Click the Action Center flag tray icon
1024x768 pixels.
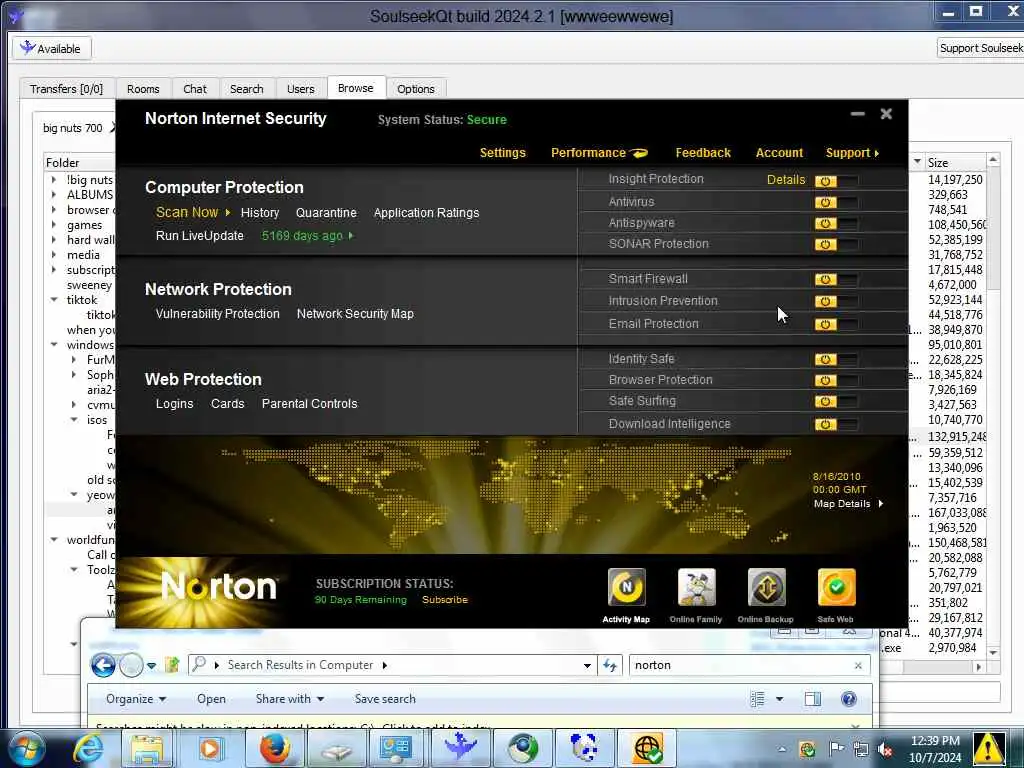[x=836, y=750]
